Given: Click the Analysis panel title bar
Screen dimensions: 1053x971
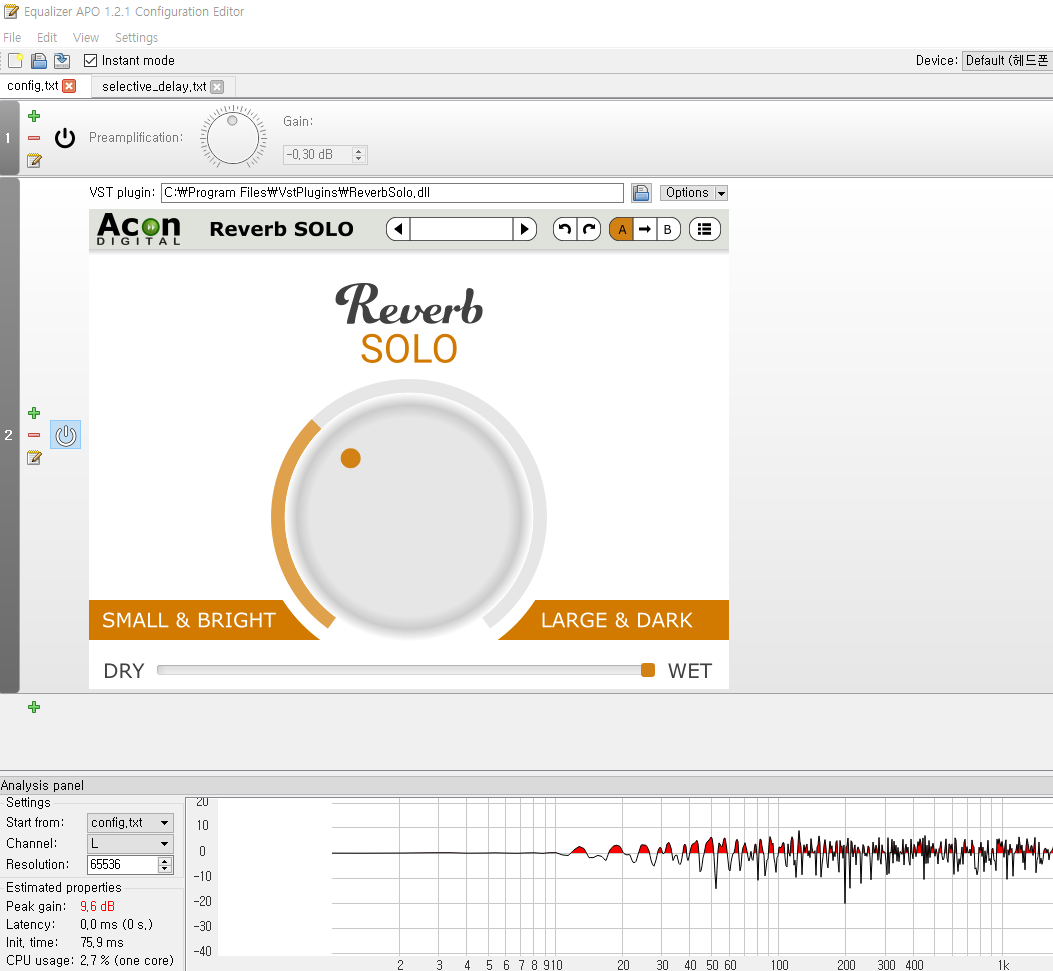Looking at the screenshot, I should pyautogui.click(x=526, y=785).
